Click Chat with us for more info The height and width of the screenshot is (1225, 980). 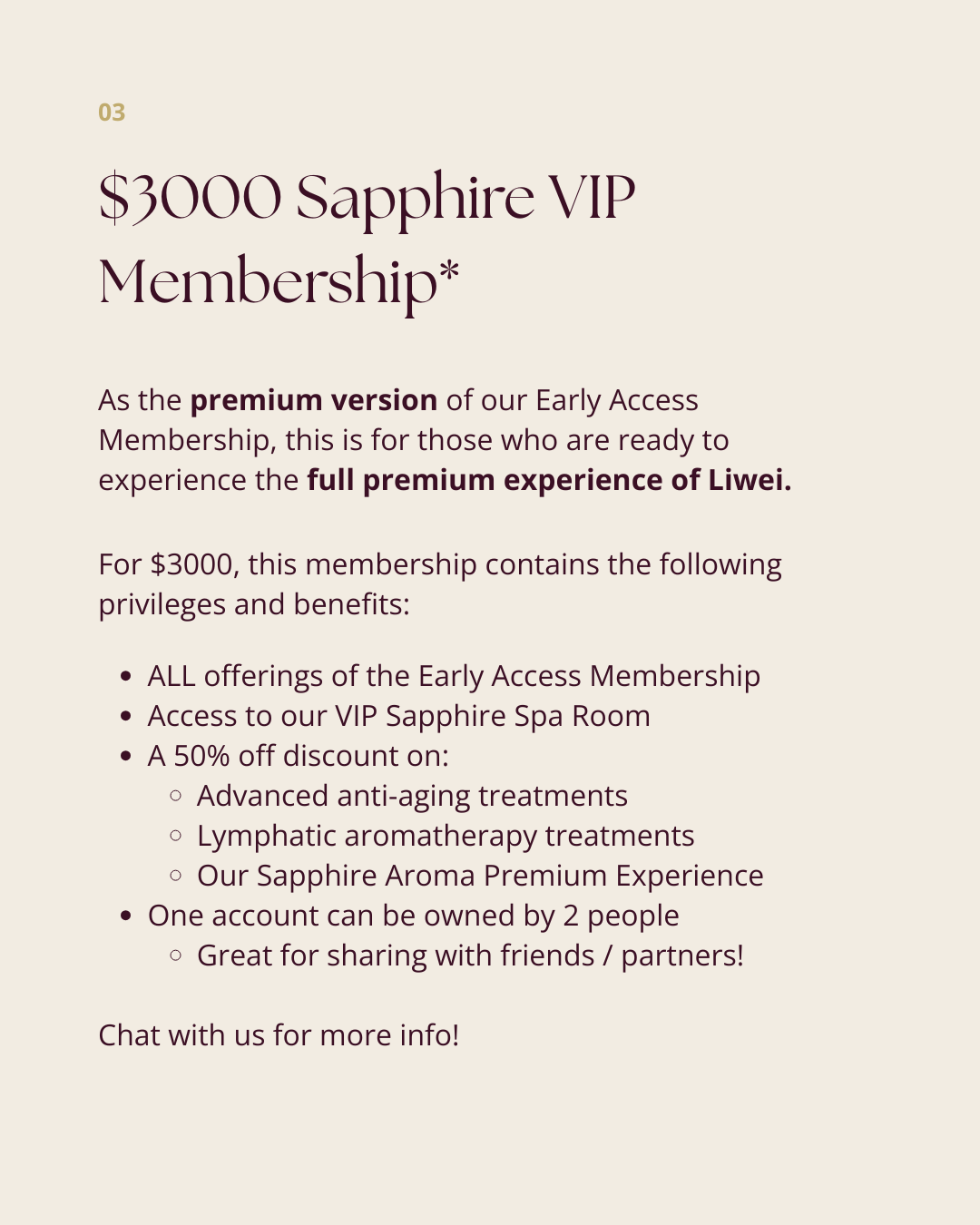point(279,1035)
